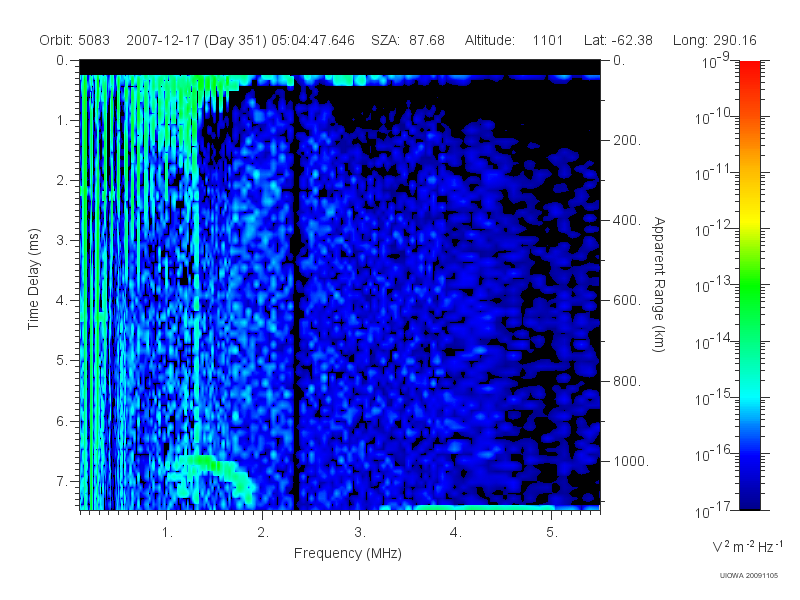Click the red top of the color bar
Screen dimensions: 800x600
749,69
